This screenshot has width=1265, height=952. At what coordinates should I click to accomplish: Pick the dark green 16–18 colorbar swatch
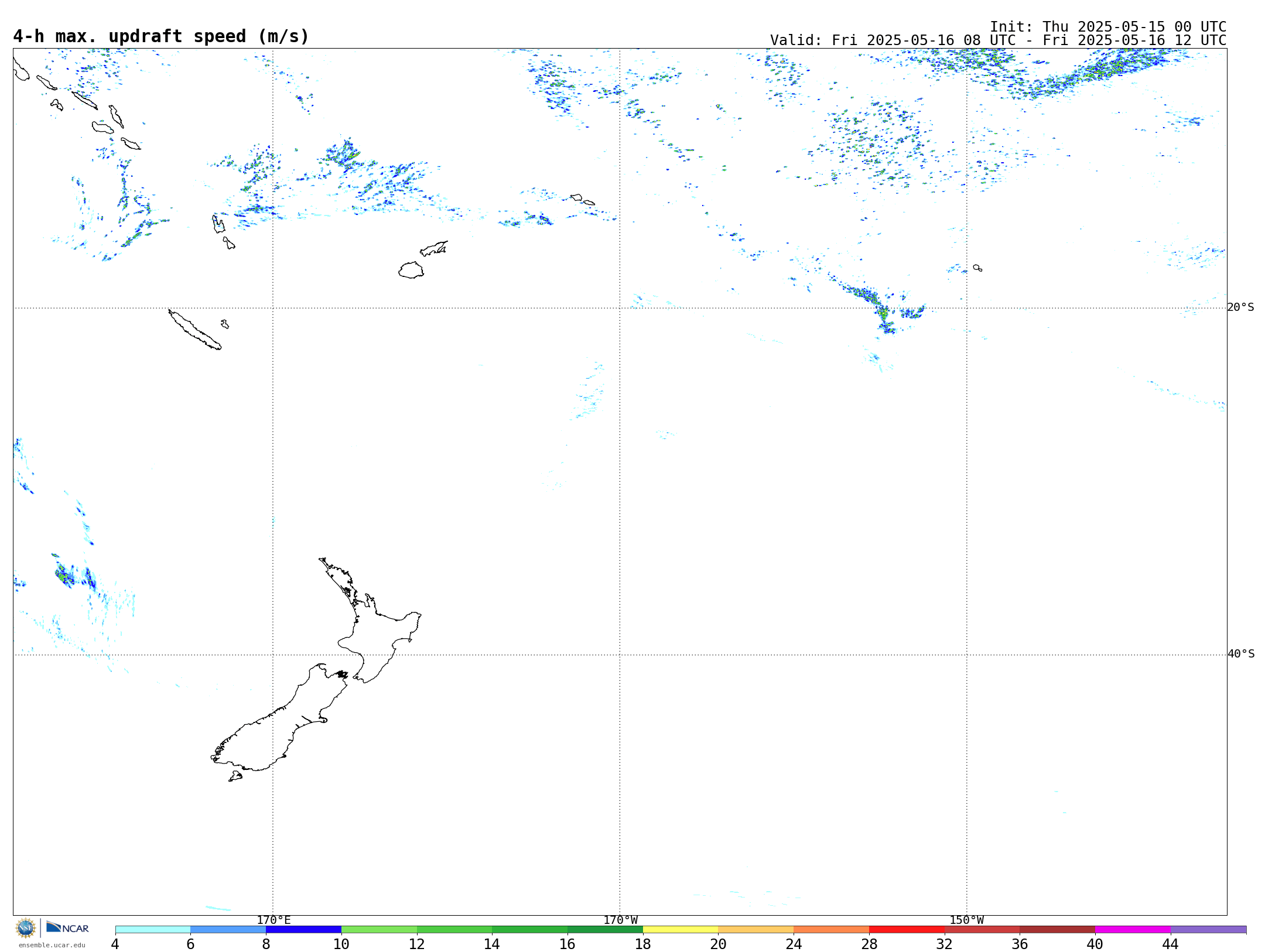coord(605,930)
